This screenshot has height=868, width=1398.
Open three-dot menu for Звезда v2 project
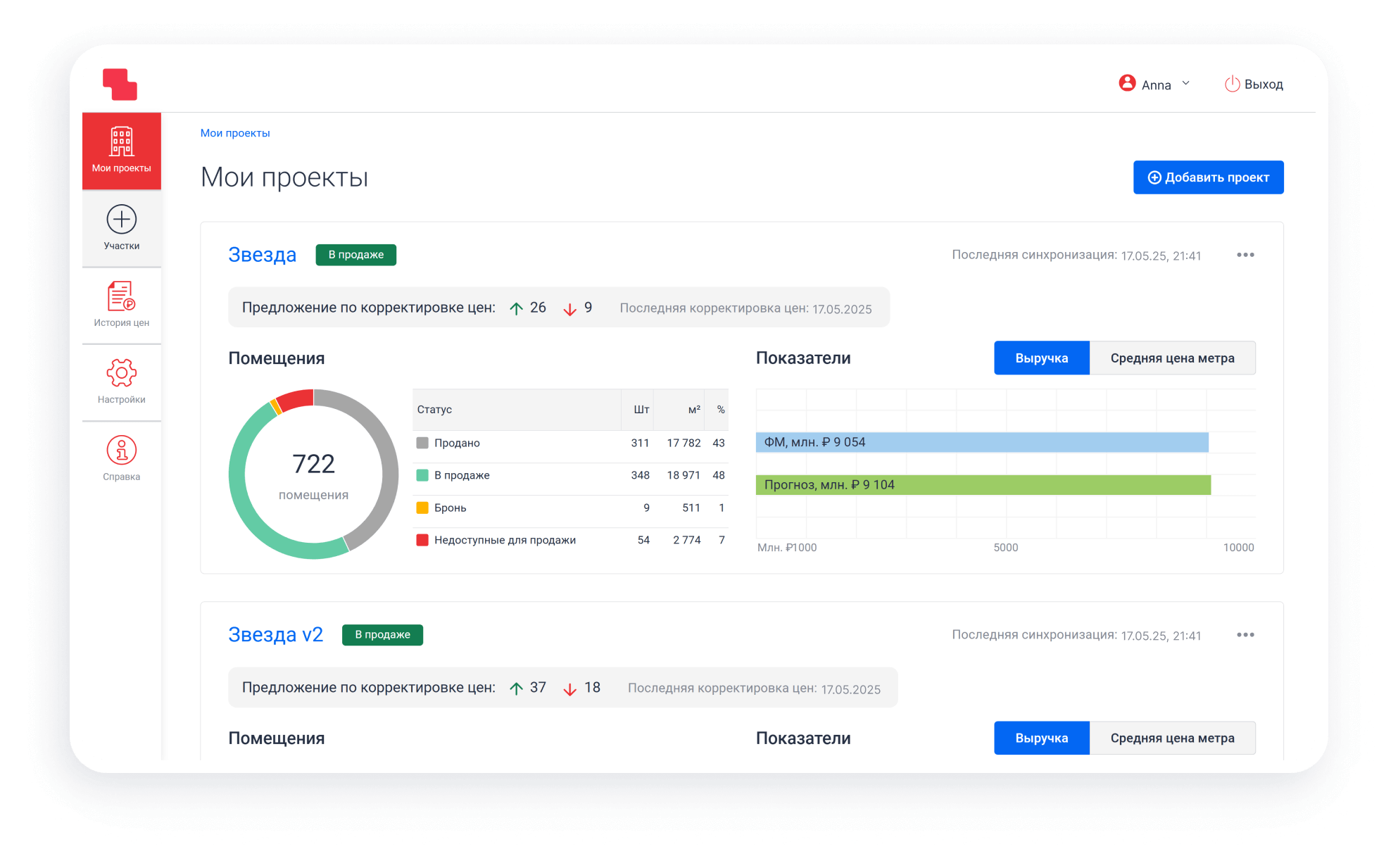[x=1245, y=635]
